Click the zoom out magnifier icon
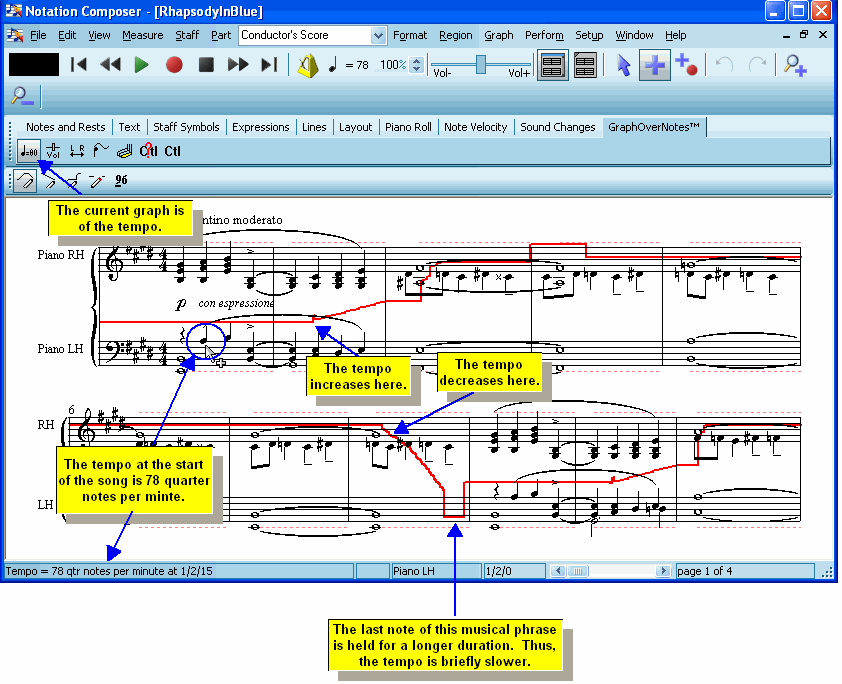Screen dimensions: 842x684 pyautogui.click(x=22, y=96)
